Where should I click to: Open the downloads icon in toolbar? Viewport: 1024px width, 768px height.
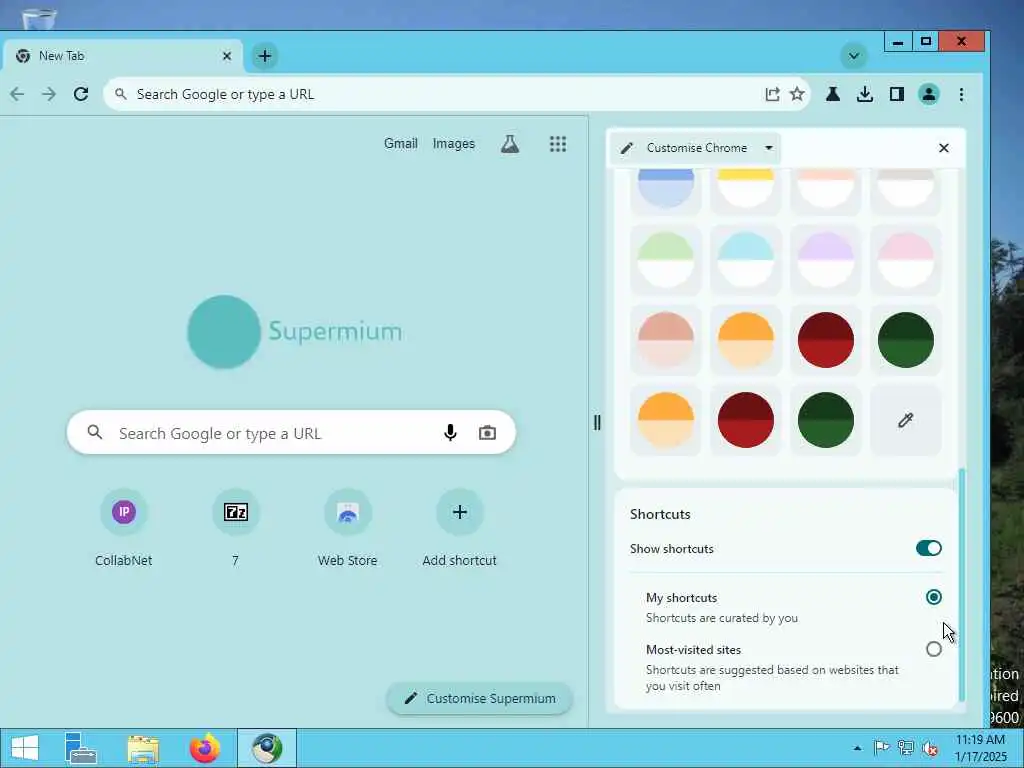tap(865, 94)
